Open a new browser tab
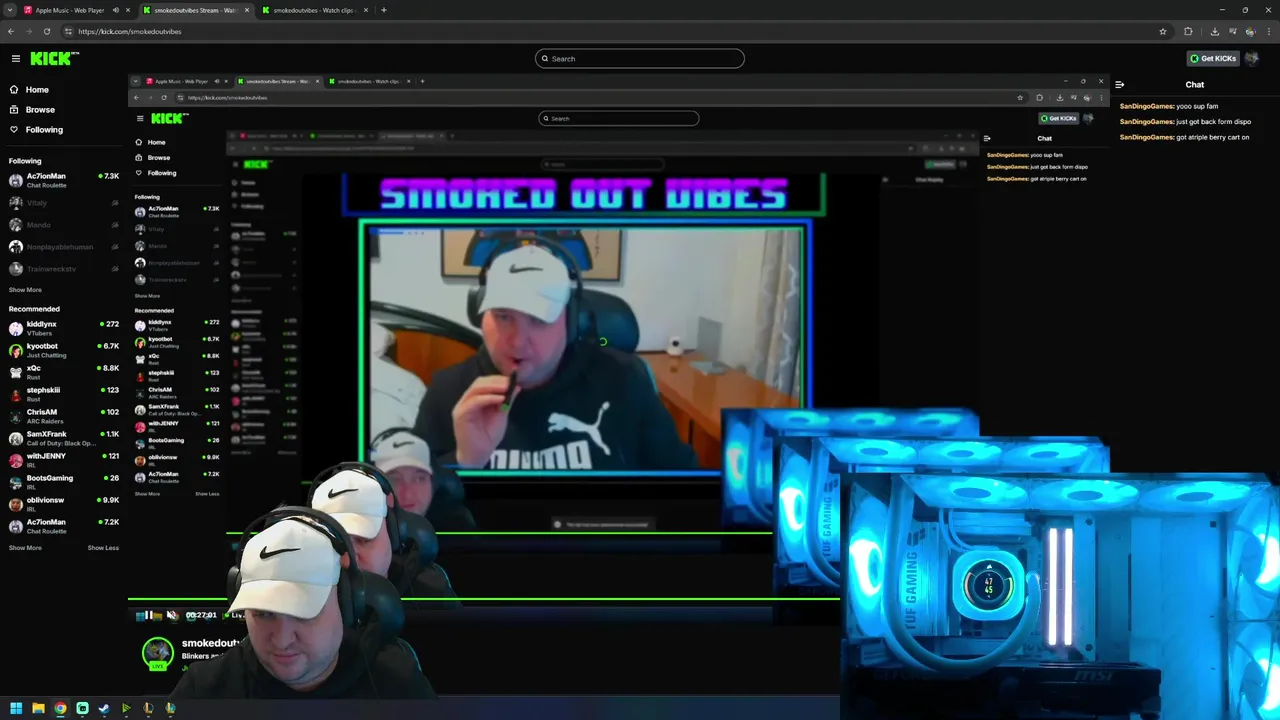 (384, 10)
